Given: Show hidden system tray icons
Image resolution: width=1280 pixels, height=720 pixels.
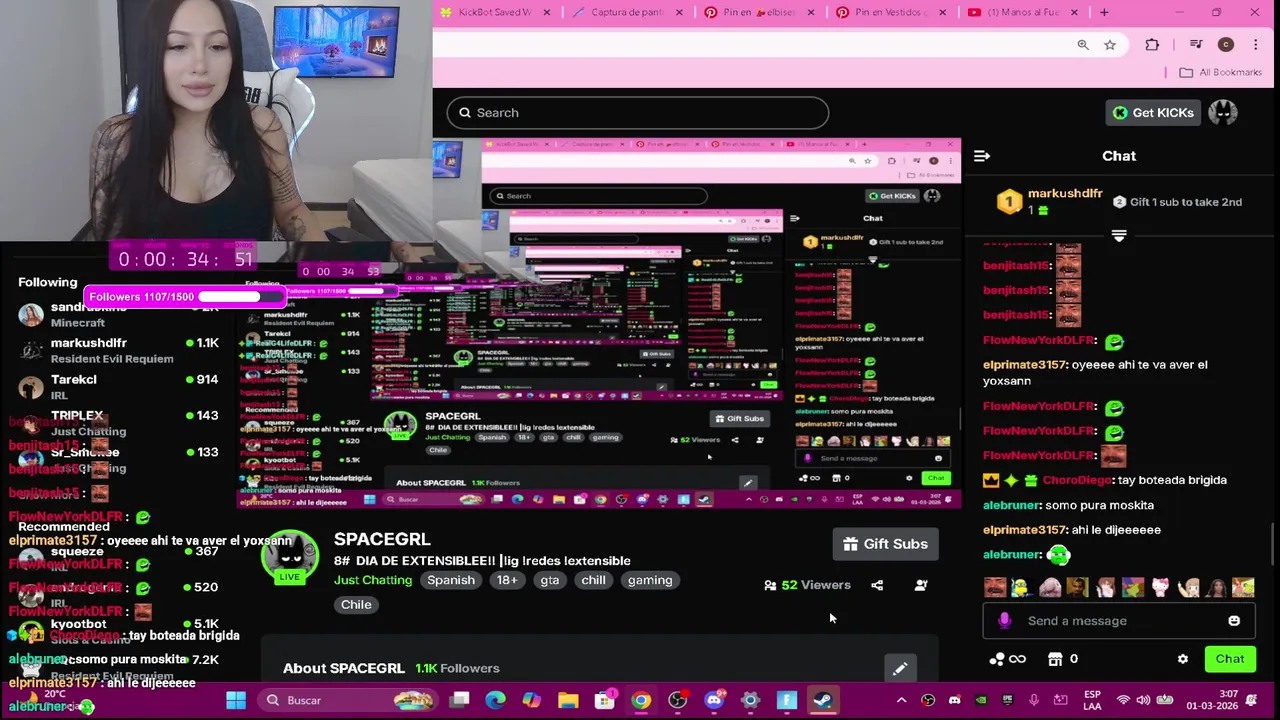Looking at the screenshot, I should (x=901, y=700).
